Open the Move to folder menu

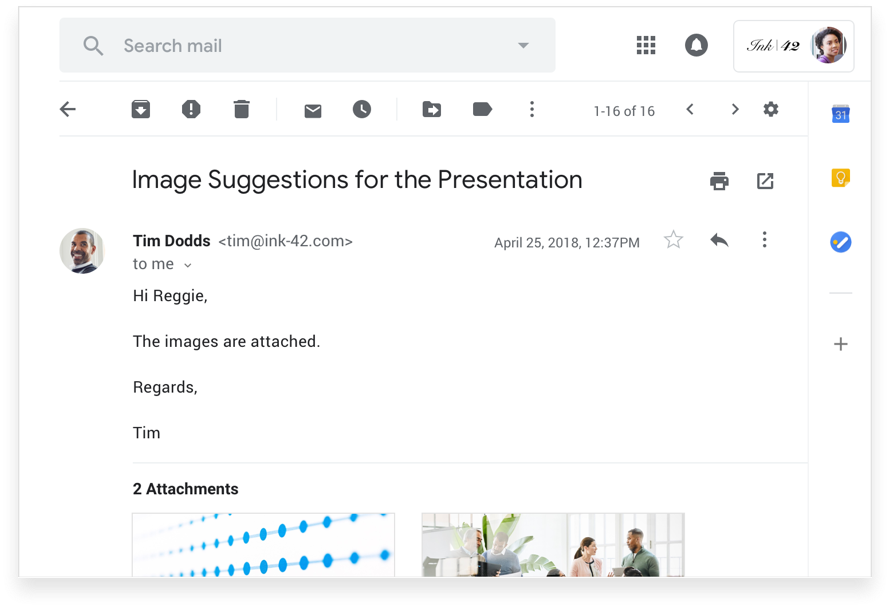pos(432,110)
